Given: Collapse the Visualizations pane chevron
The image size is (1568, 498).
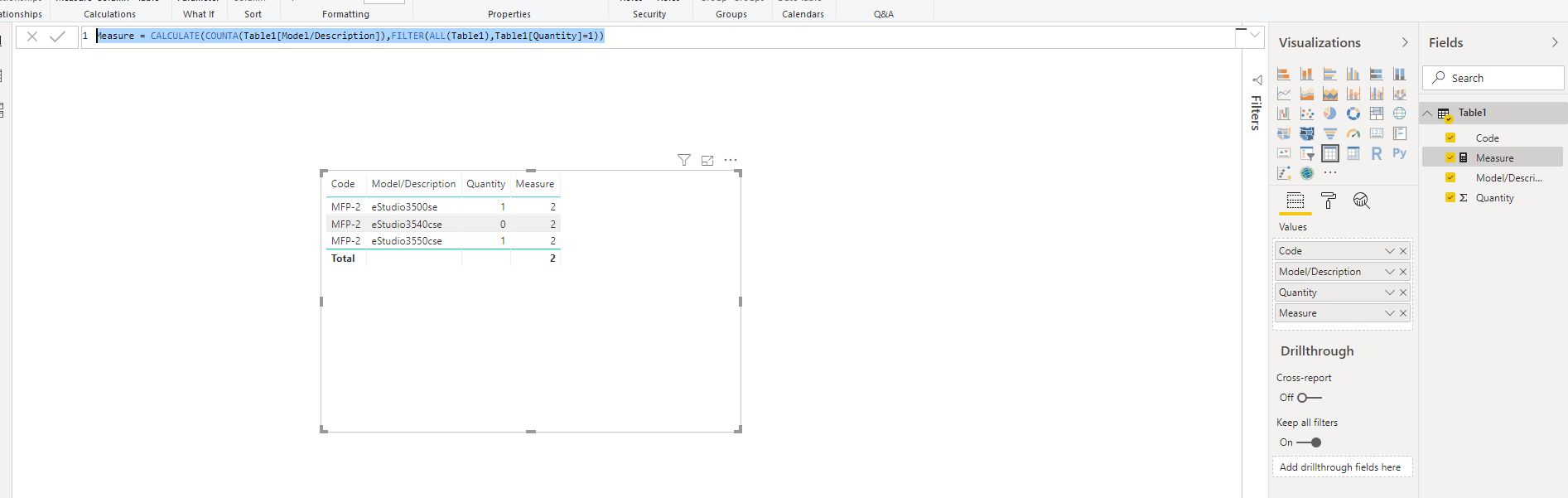Looking at the screenshot, I should [x=1405, y=42].
